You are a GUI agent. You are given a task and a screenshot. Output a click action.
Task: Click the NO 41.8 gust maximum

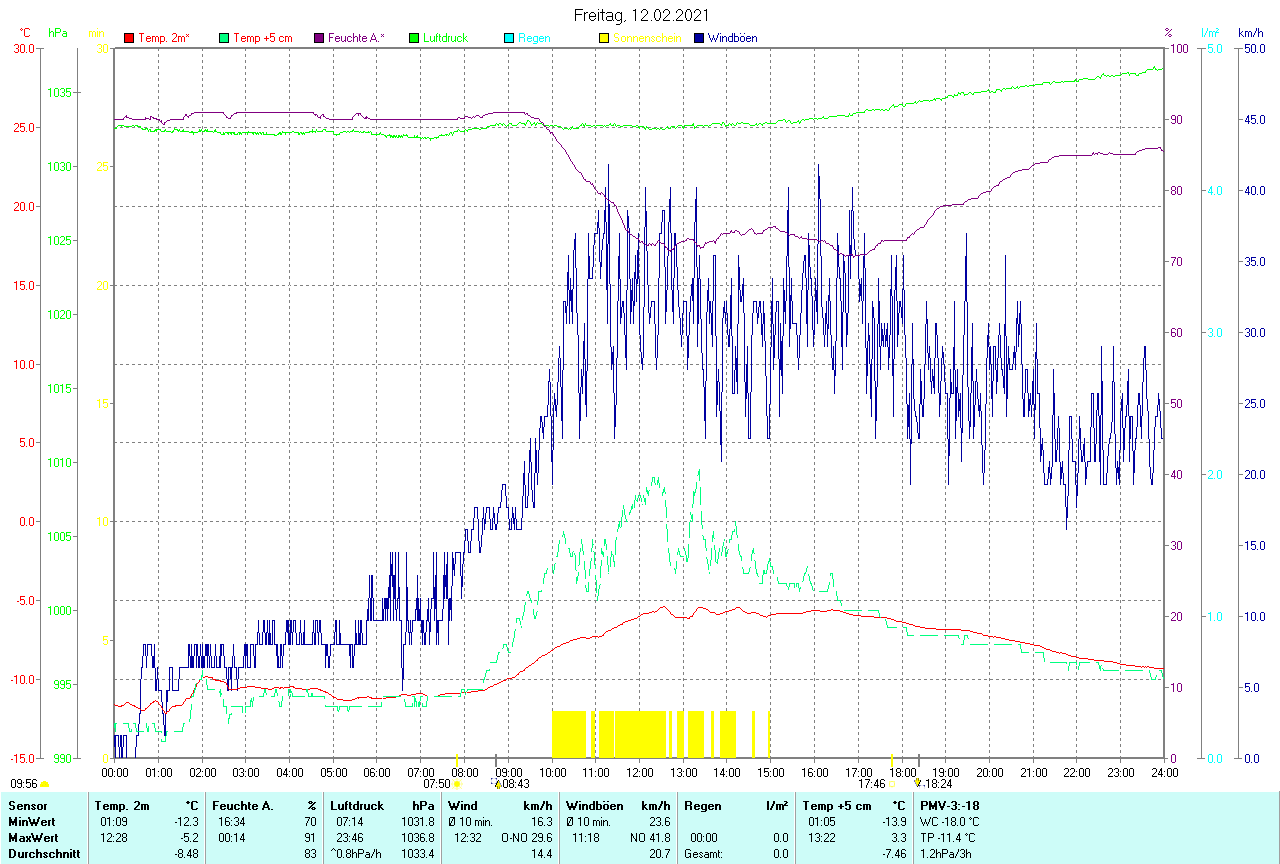click(648, 838)
